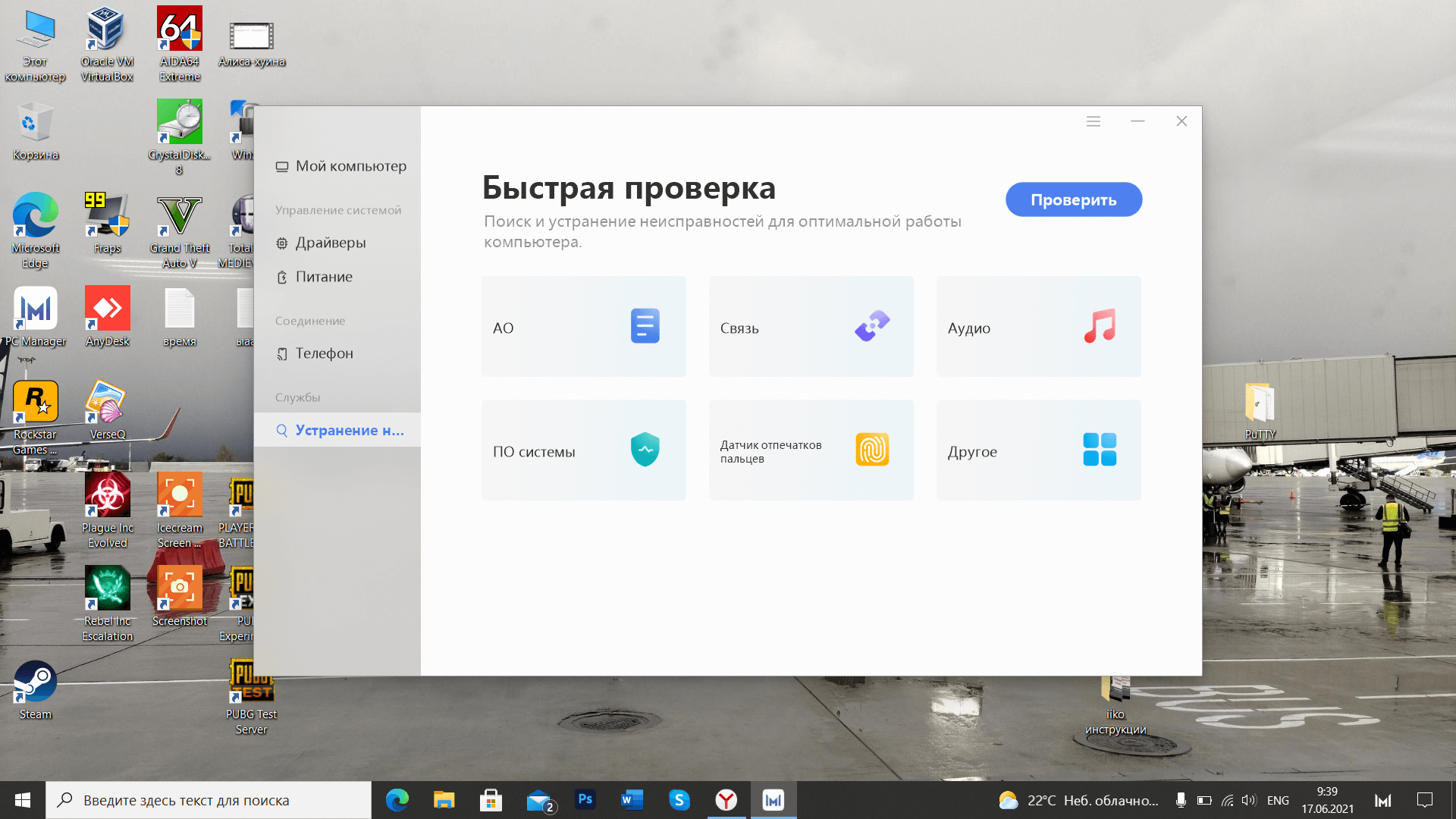Select Датчик отпечатков пальцев troubleshooter
Image resolution: width=1456 pixels, height=819 pixels.
811,450
